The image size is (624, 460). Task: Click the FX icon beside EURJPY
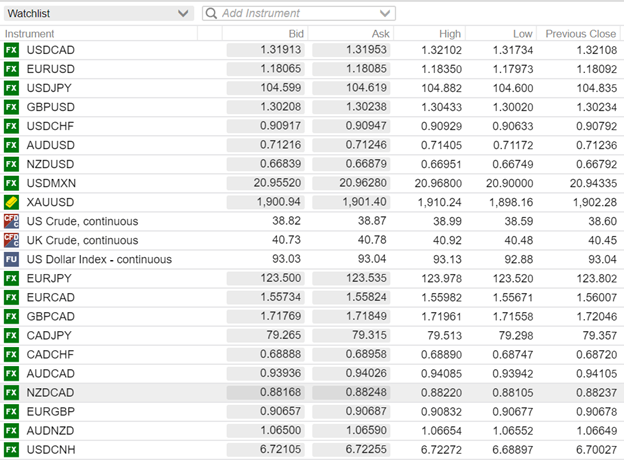(12, 278)
